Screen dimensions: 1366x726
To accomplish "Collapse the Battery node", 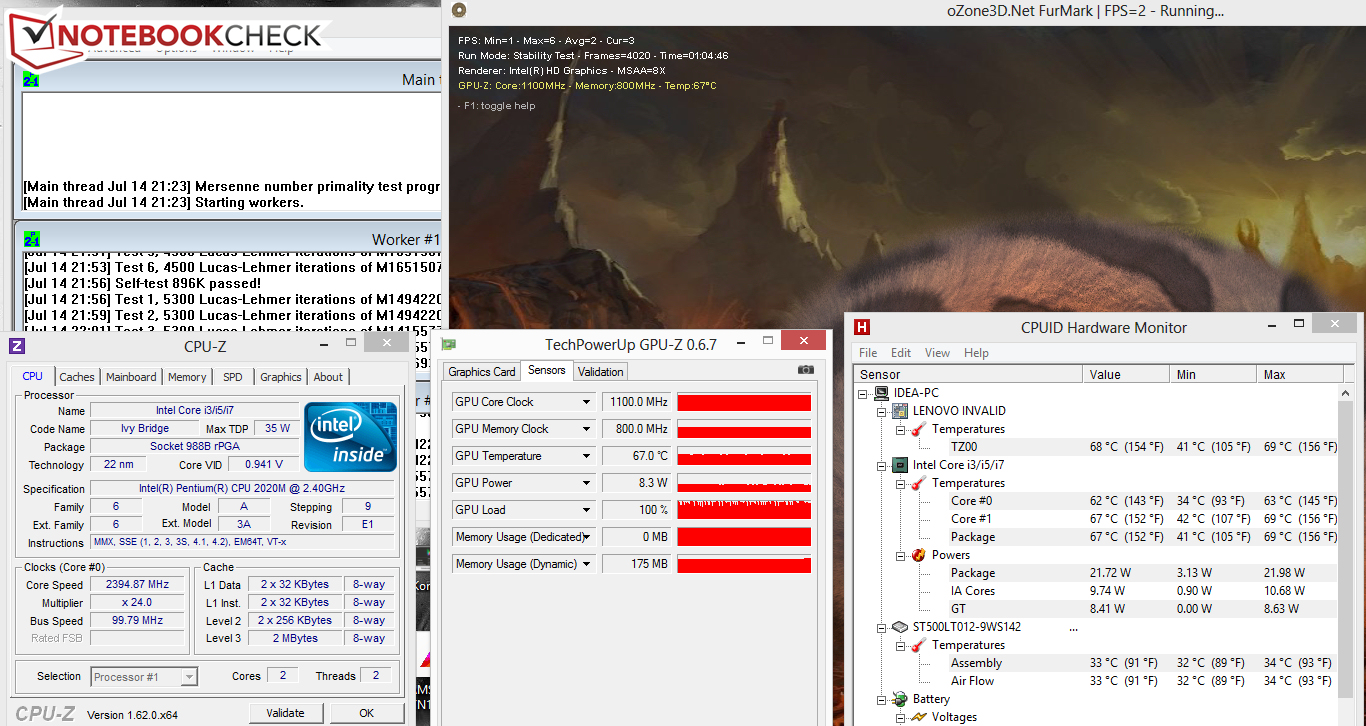I will click(883, 699).
